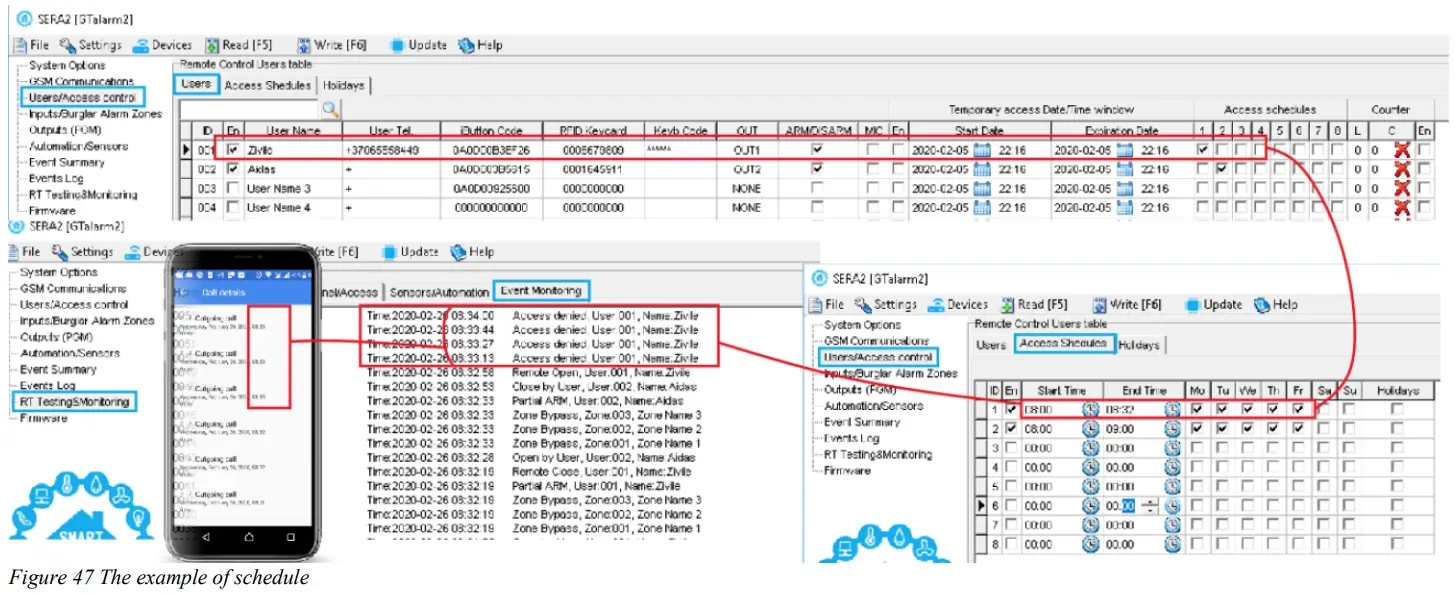Switch to the Holidays tab in the users window
This screenshot has width=1455, height=595.
tap(343, 85)
